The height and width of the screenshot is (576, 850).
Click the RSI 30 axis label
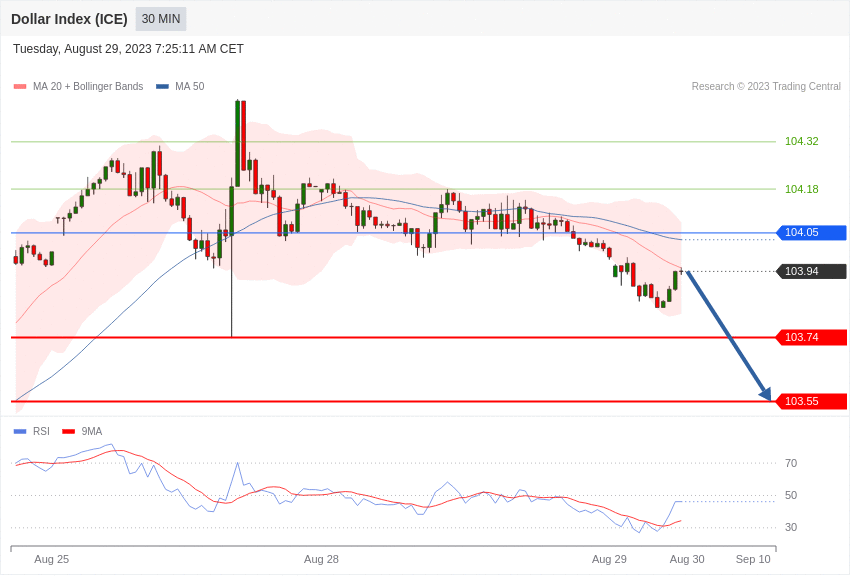[x=791, y=527]
